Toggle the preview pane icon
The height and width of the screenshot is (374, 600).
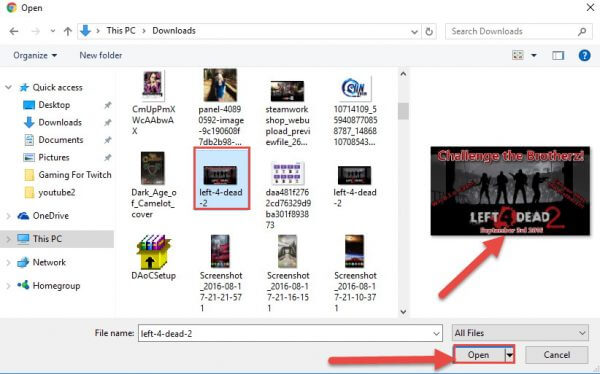tap(558, 56)
